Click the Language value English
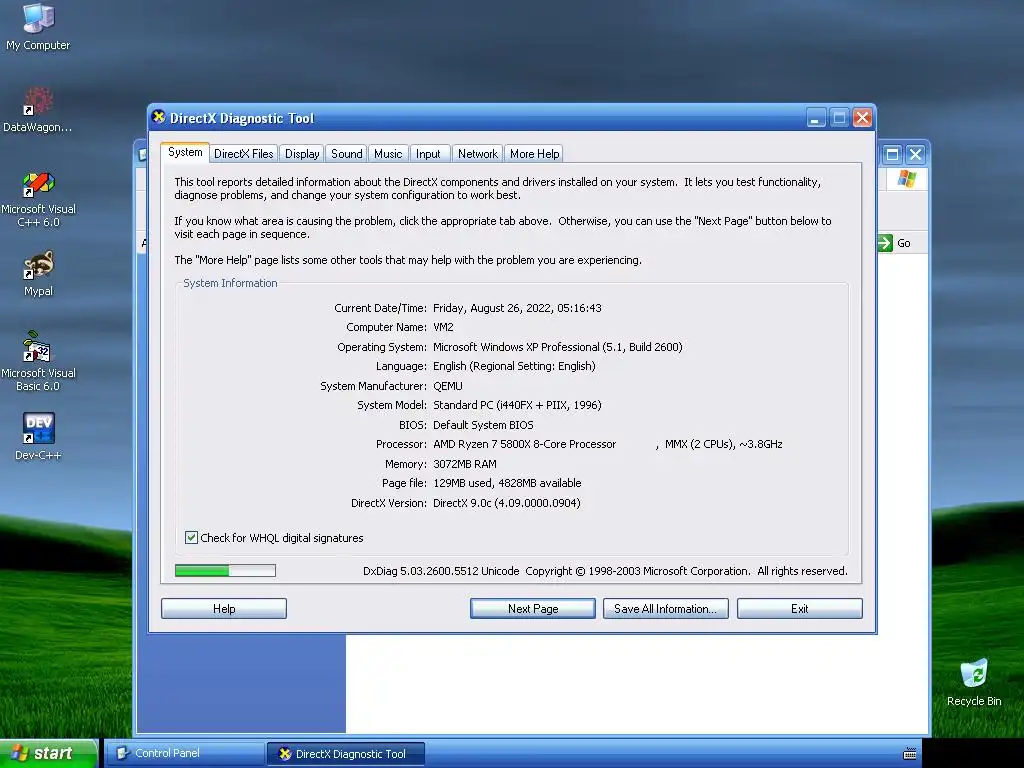 click(515, 366)
